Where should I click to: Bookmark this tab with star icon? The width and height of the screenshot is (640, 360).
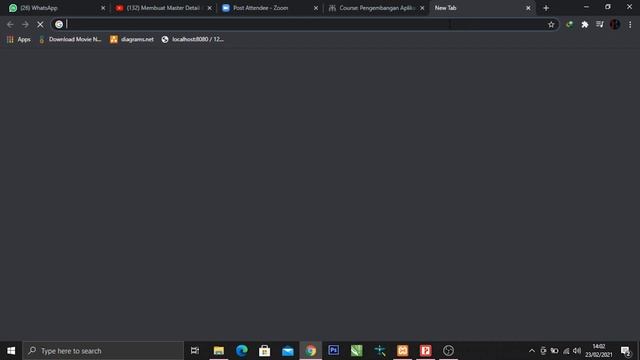[551, 24]
